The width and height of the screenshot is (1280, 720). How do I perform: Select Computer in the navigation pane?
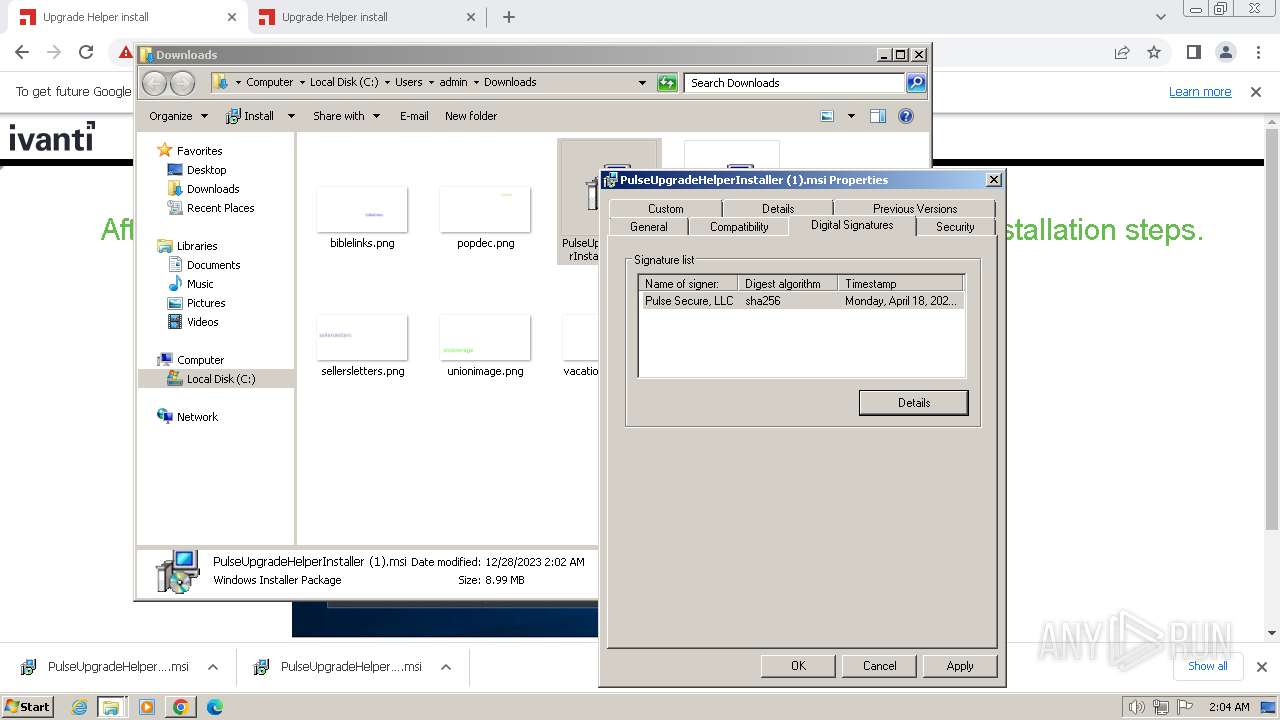coord(200,360)
